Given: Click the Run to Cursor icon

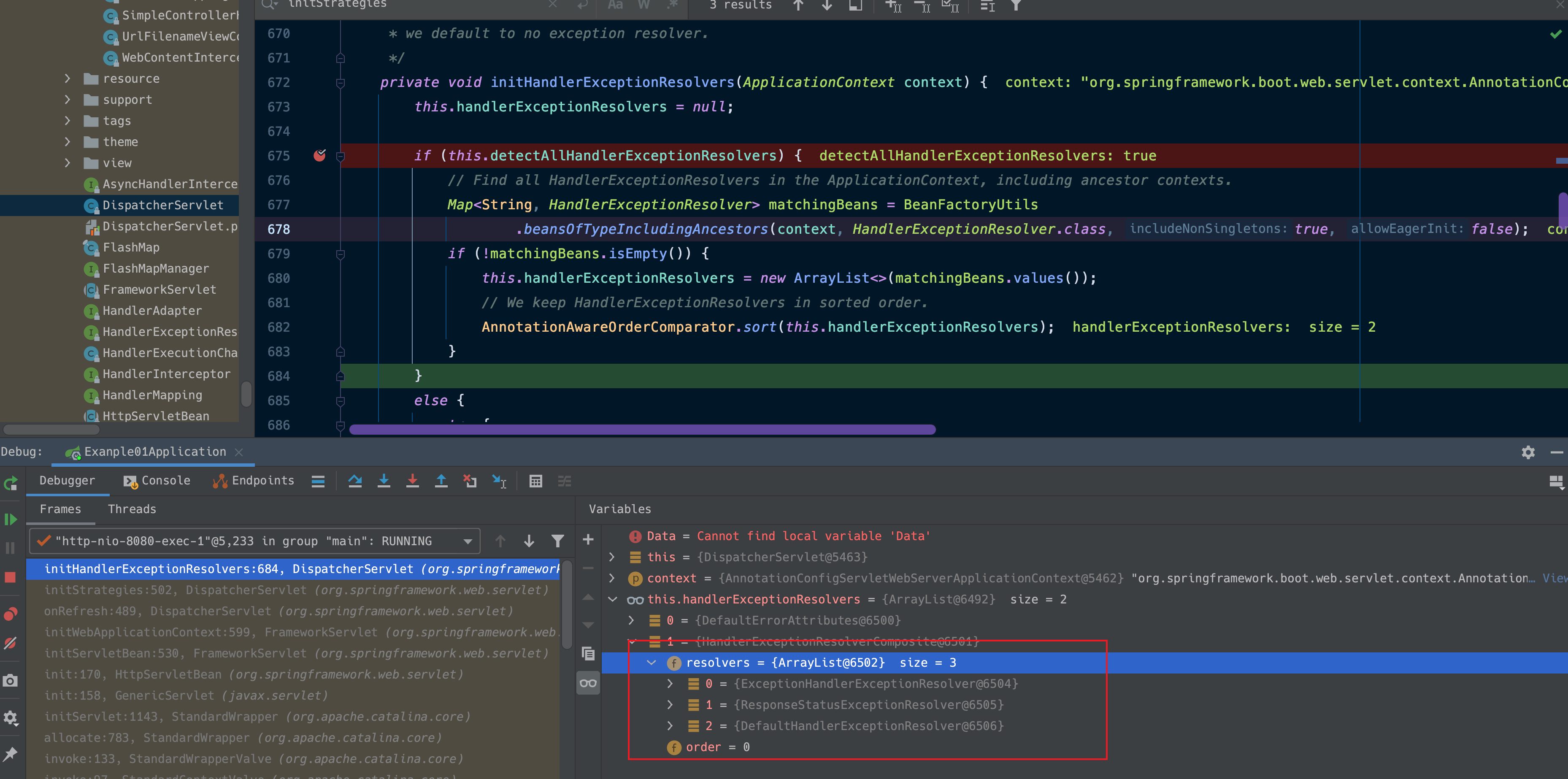Looking at the screenshot, I should tap(498, 481).
